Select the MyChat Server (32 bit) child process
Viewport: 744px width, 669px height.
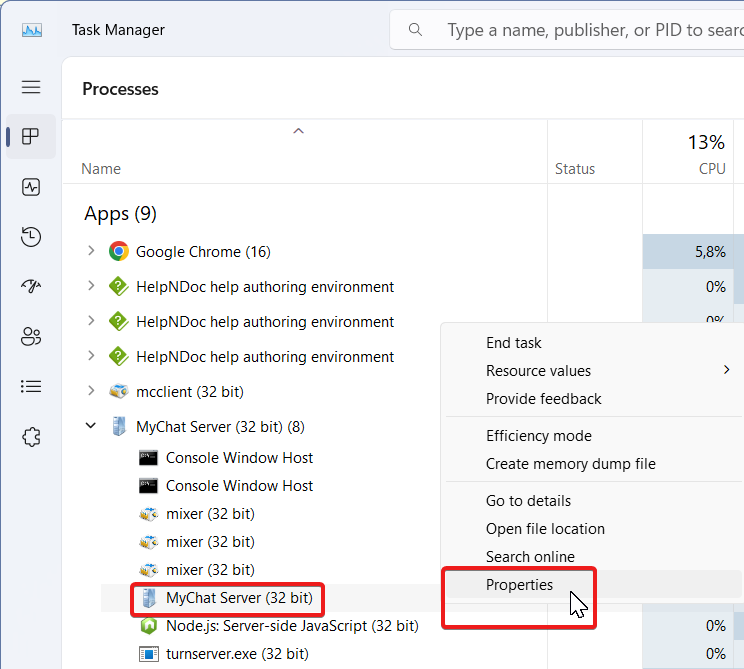(239, 598)
